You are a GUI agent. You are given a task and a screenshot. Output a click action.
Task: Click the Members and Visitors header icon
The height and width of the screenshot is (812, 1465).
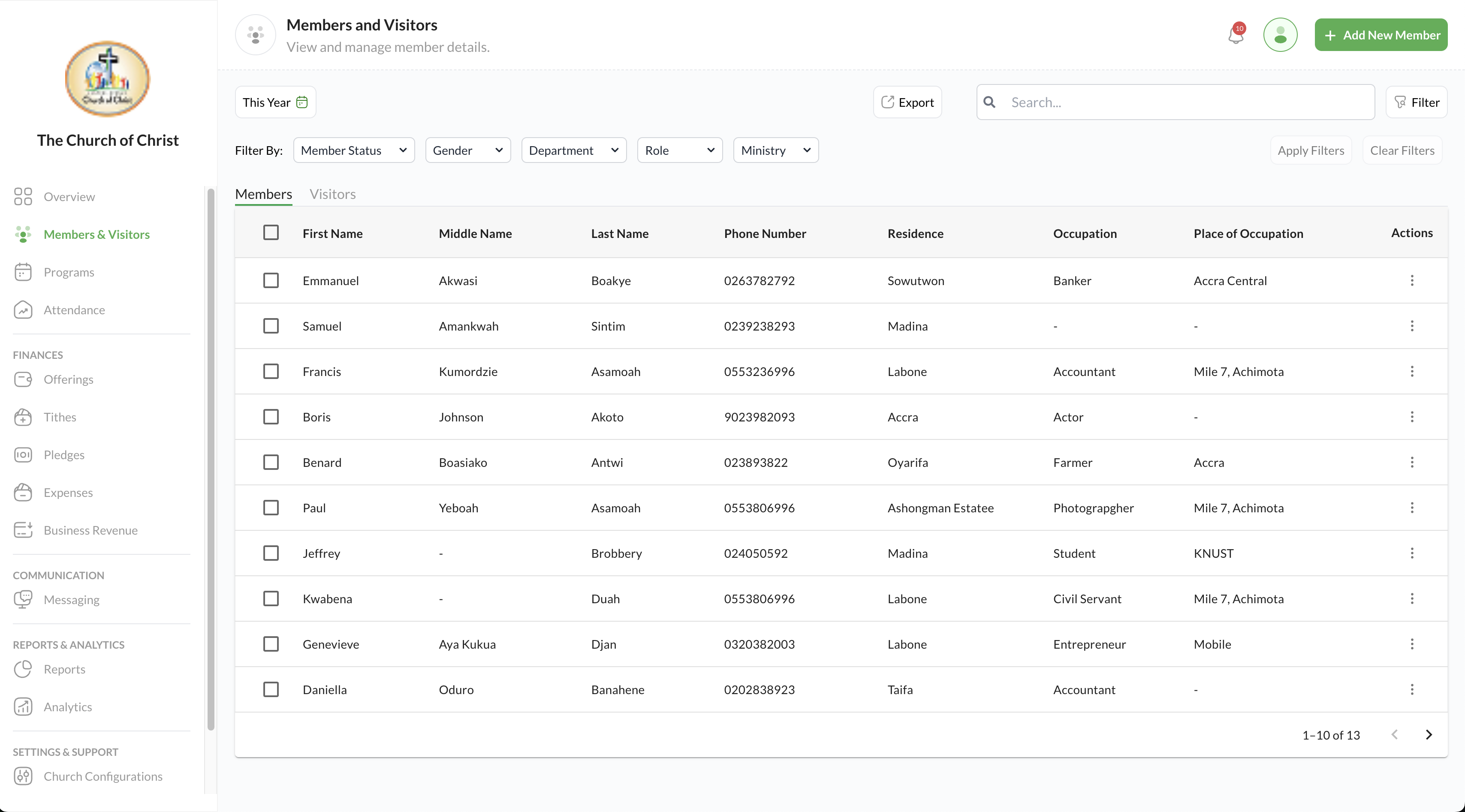(255, 35)
